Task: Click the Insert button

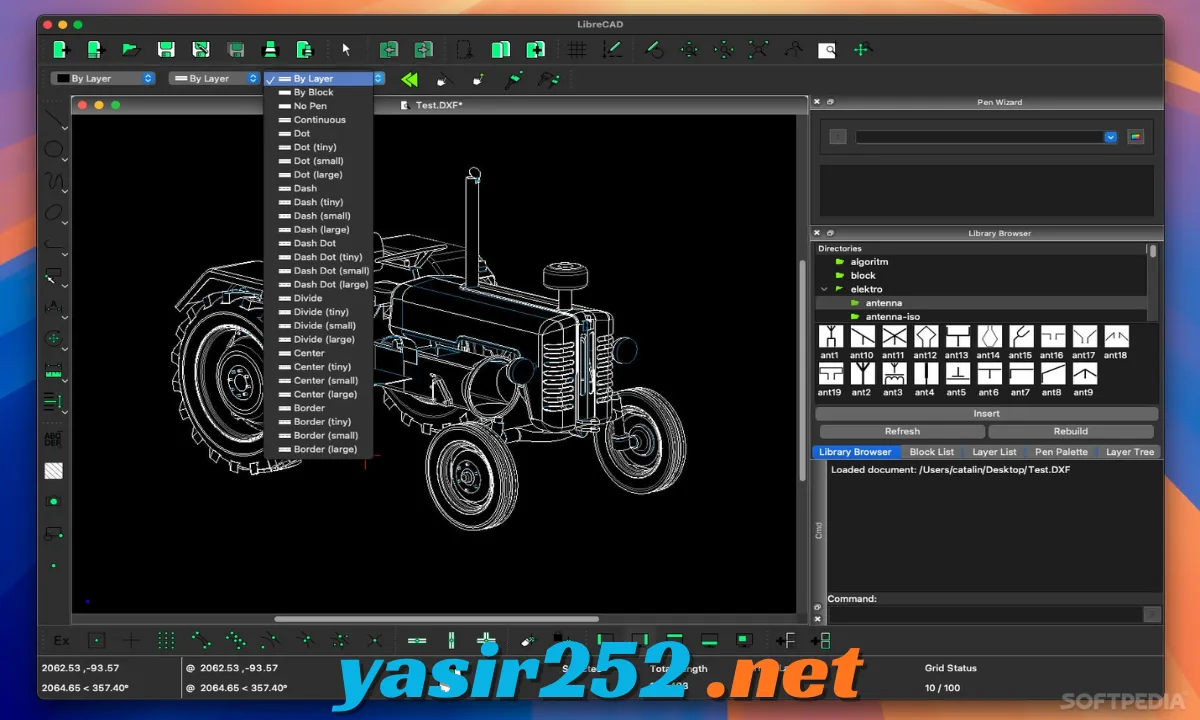Action: pyautogui.click(x=987, y=414)
